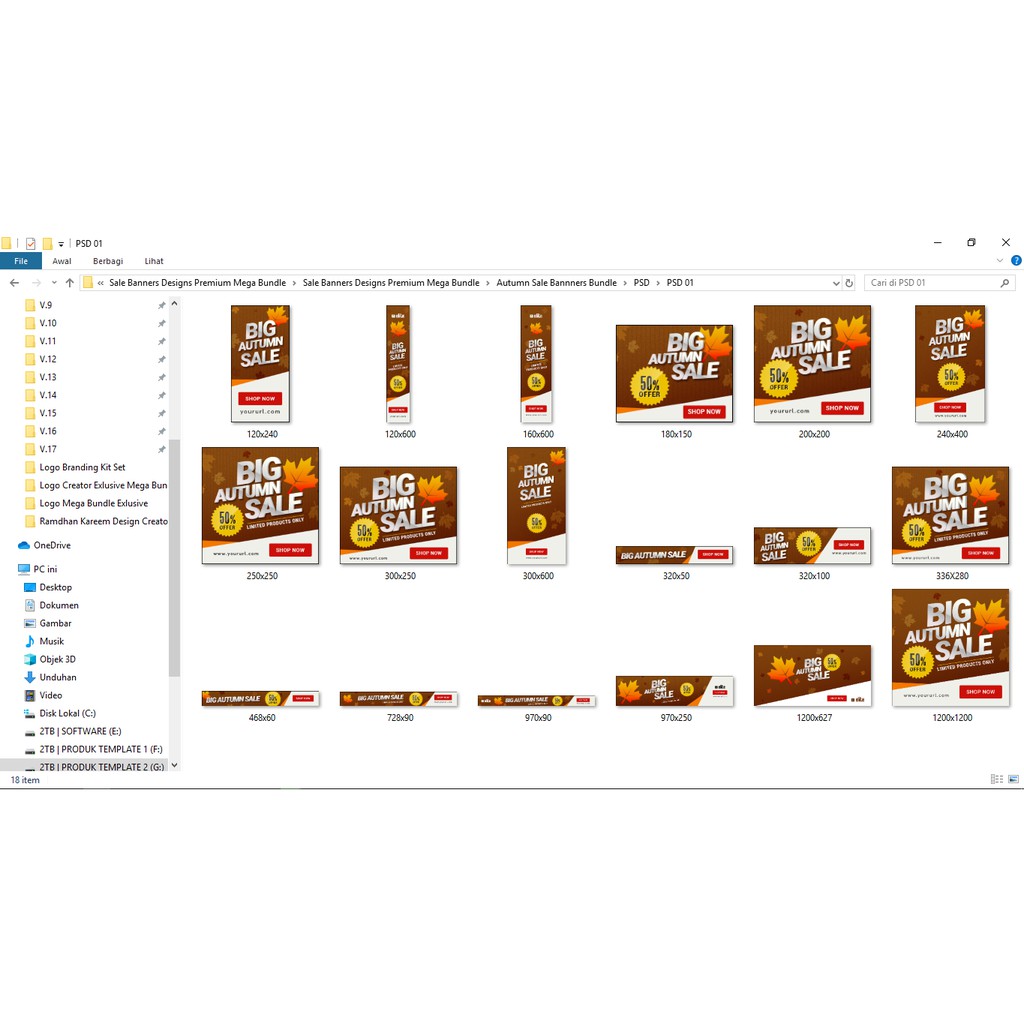Select V.13 pinned folder
The width and height of the screenshot is (1024, 1024).
[x=48, y=377]
